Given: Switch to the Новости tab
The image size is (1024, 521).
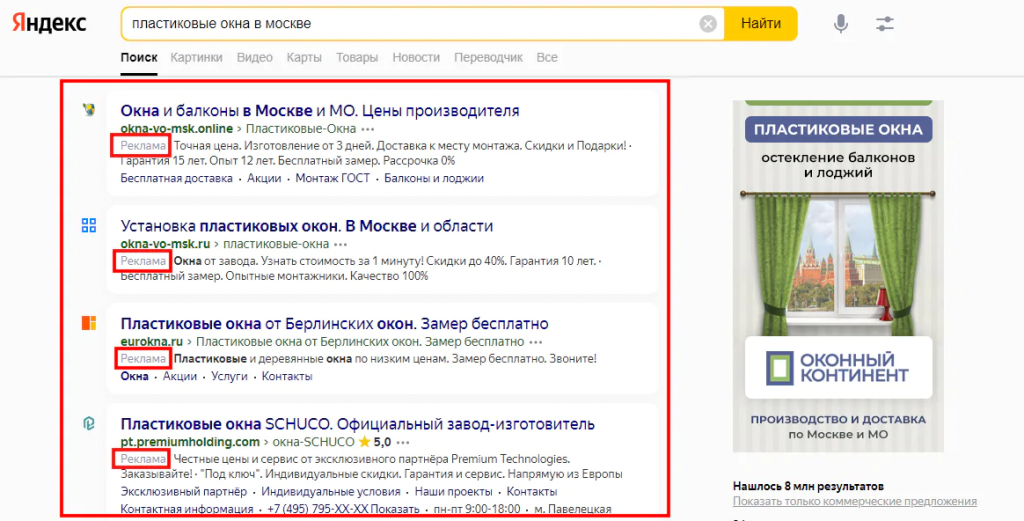Looking at the screenshot, I should point(416,57).
